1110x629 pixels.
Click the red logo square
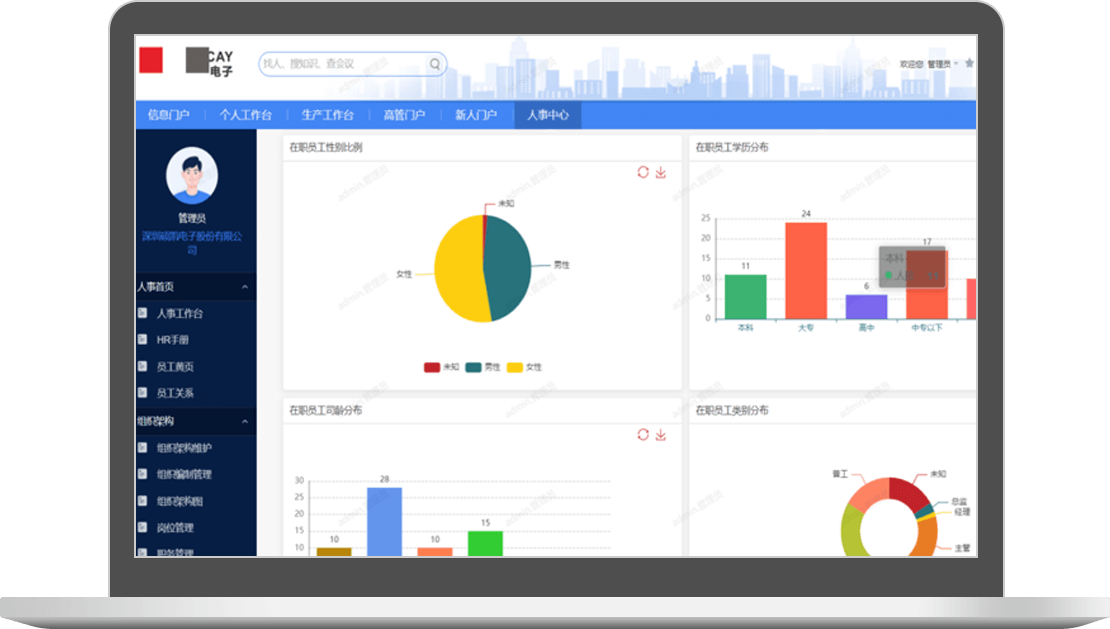151,60
